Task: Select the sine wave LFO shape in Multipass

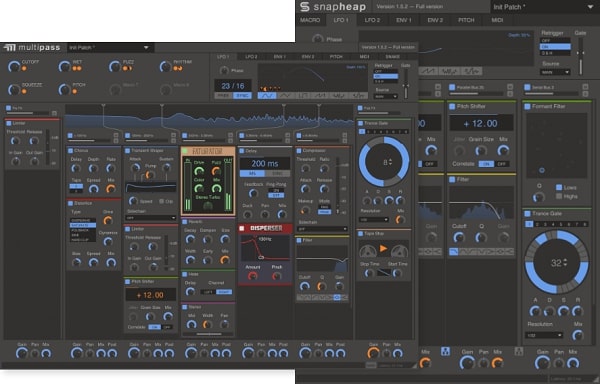Action: [267, 96]
